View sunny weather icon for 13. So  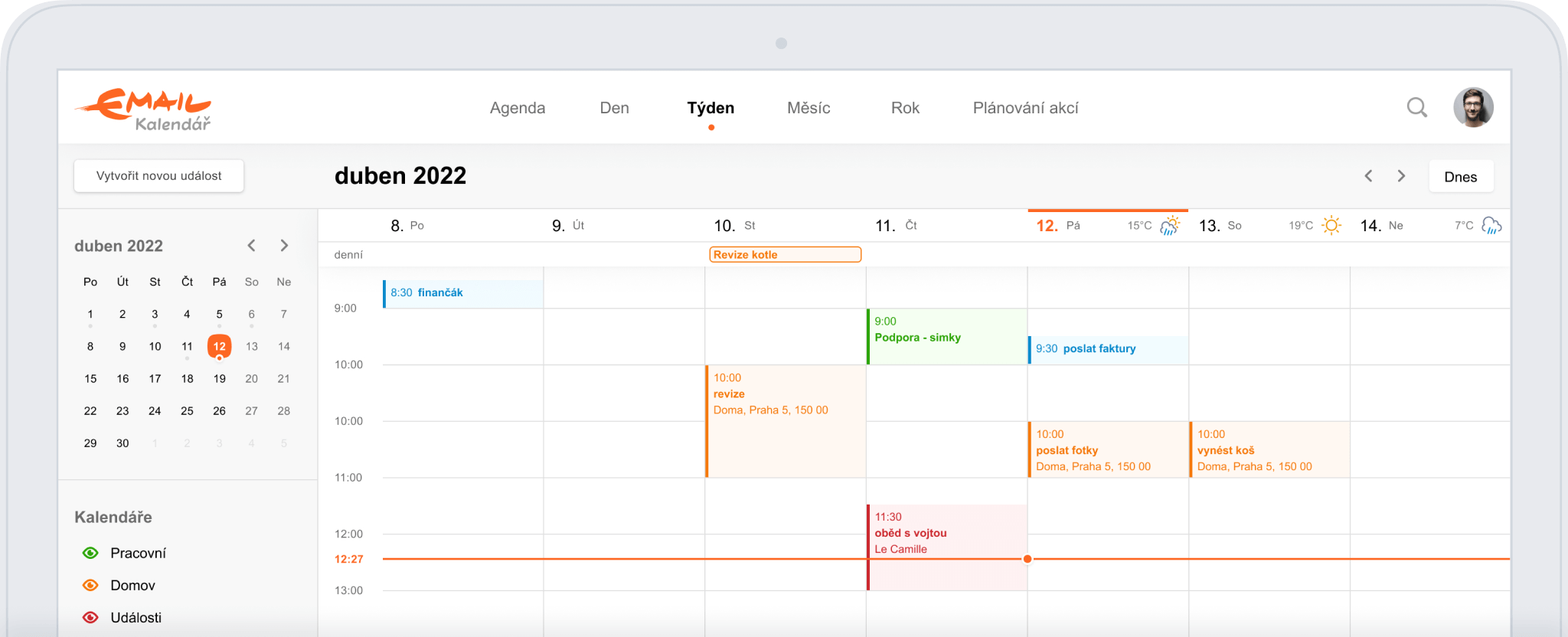coord(1331,225)
